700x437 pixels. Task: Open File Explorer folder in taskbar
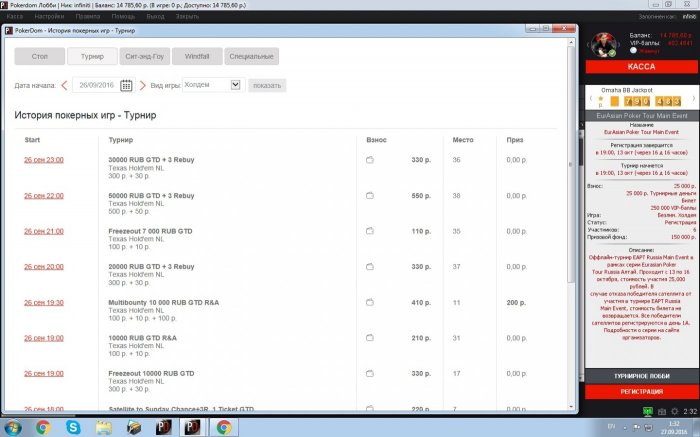pyautogui.click(x=104, y=428)
